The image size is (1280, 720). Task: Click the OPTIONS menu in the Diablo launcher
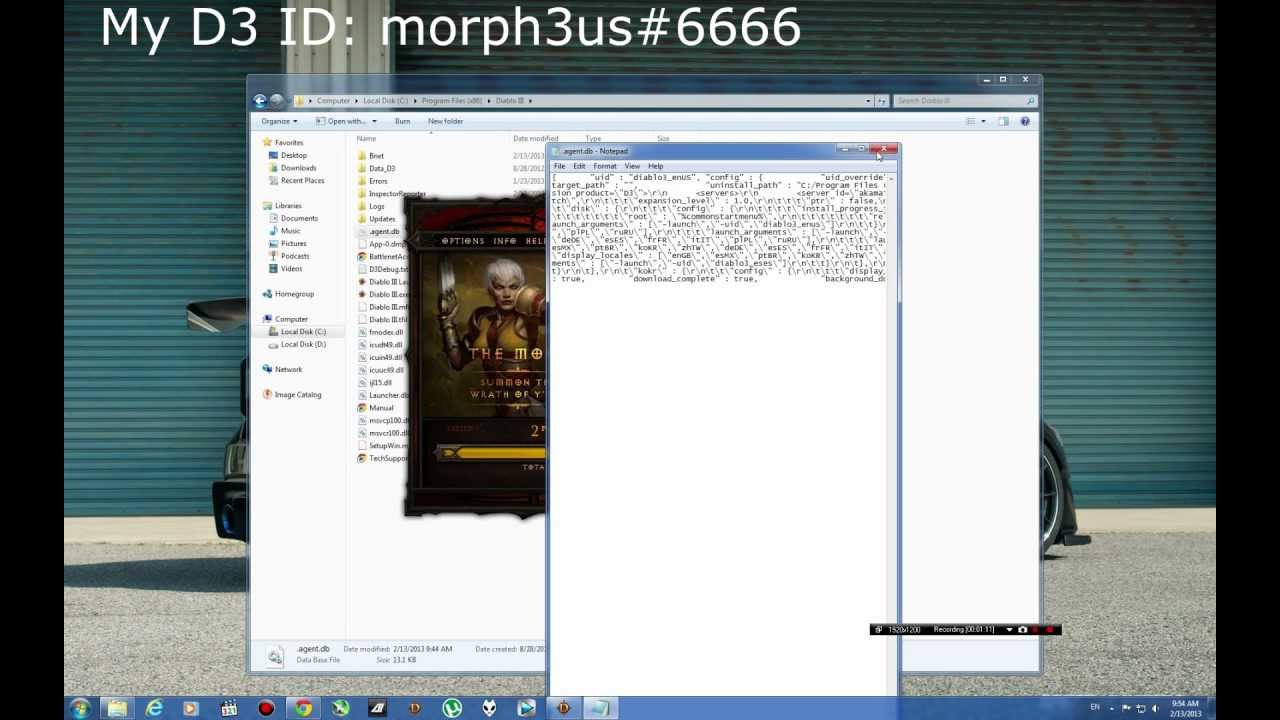463,241
